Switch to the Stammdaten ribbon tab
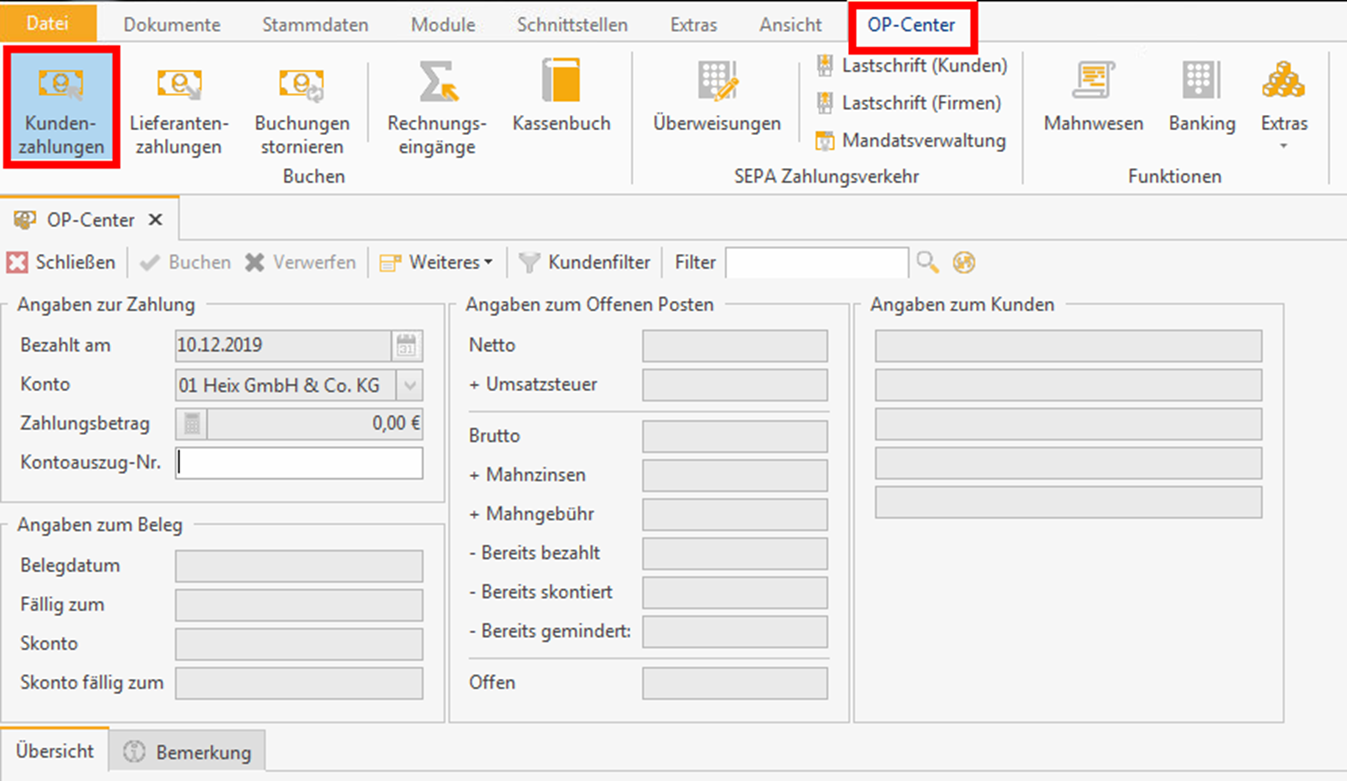This screenshot has width=1347, height=781. pos(315,25)
